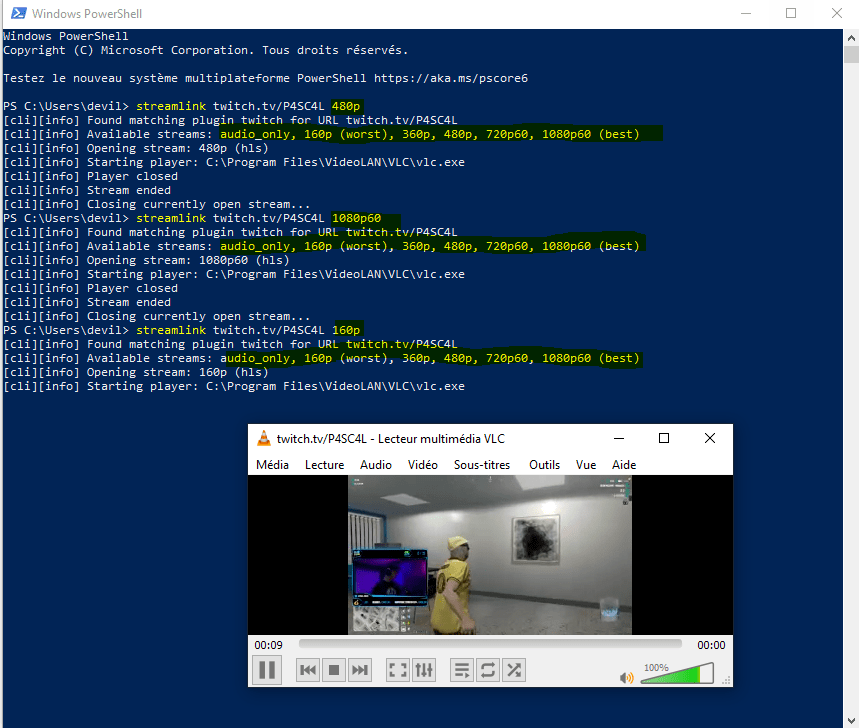Expand the Sous-titres menu
859x728 pixels.
point(481,464)
